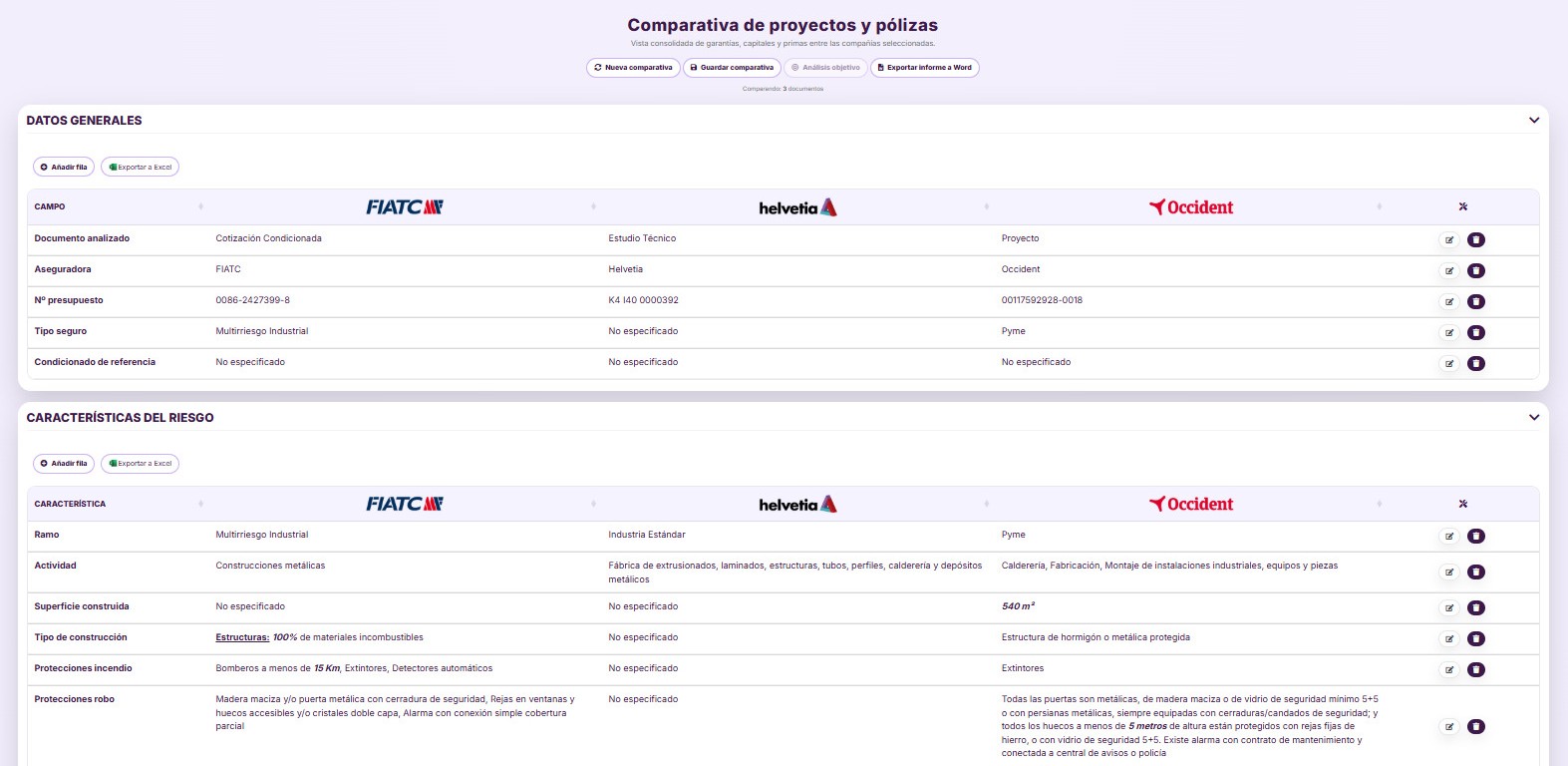Sort Datos Generales by FIATC column
Image resolution: width=1568 pixels, height=766 pixels.
coord(593,206)
